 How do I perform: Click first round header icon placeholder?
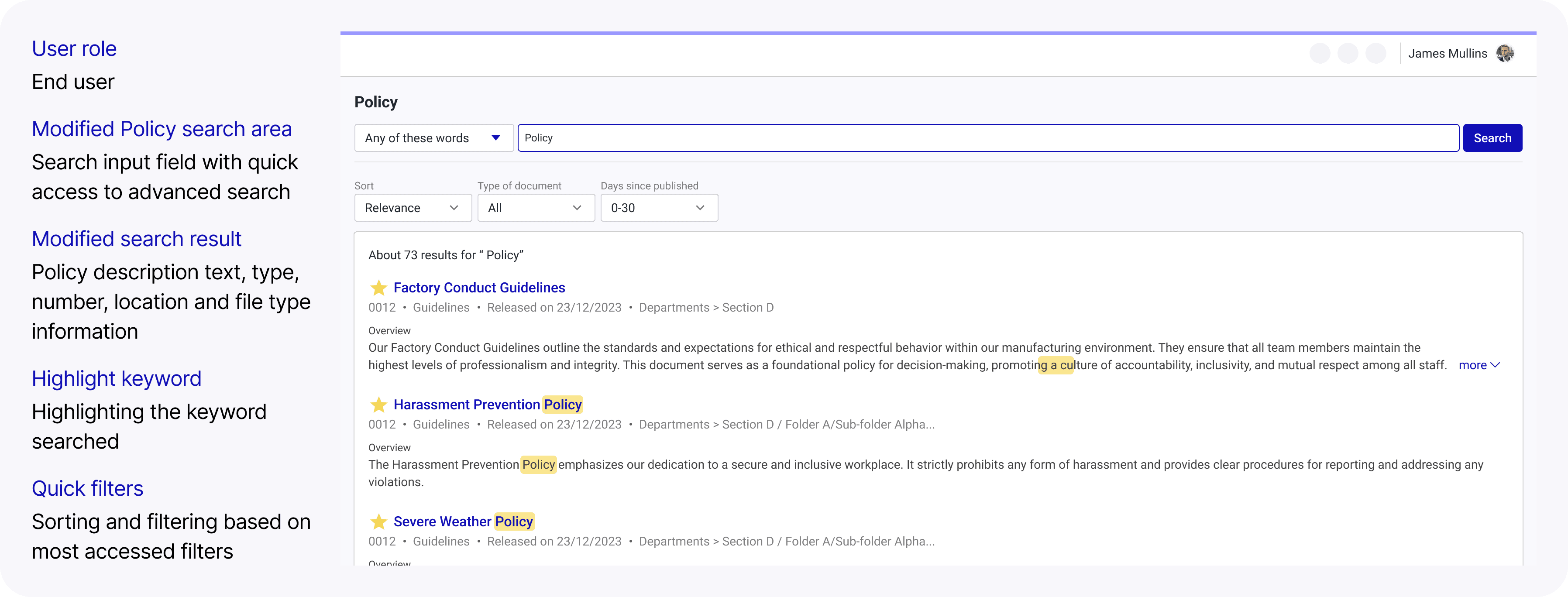tap(1320, 54)
